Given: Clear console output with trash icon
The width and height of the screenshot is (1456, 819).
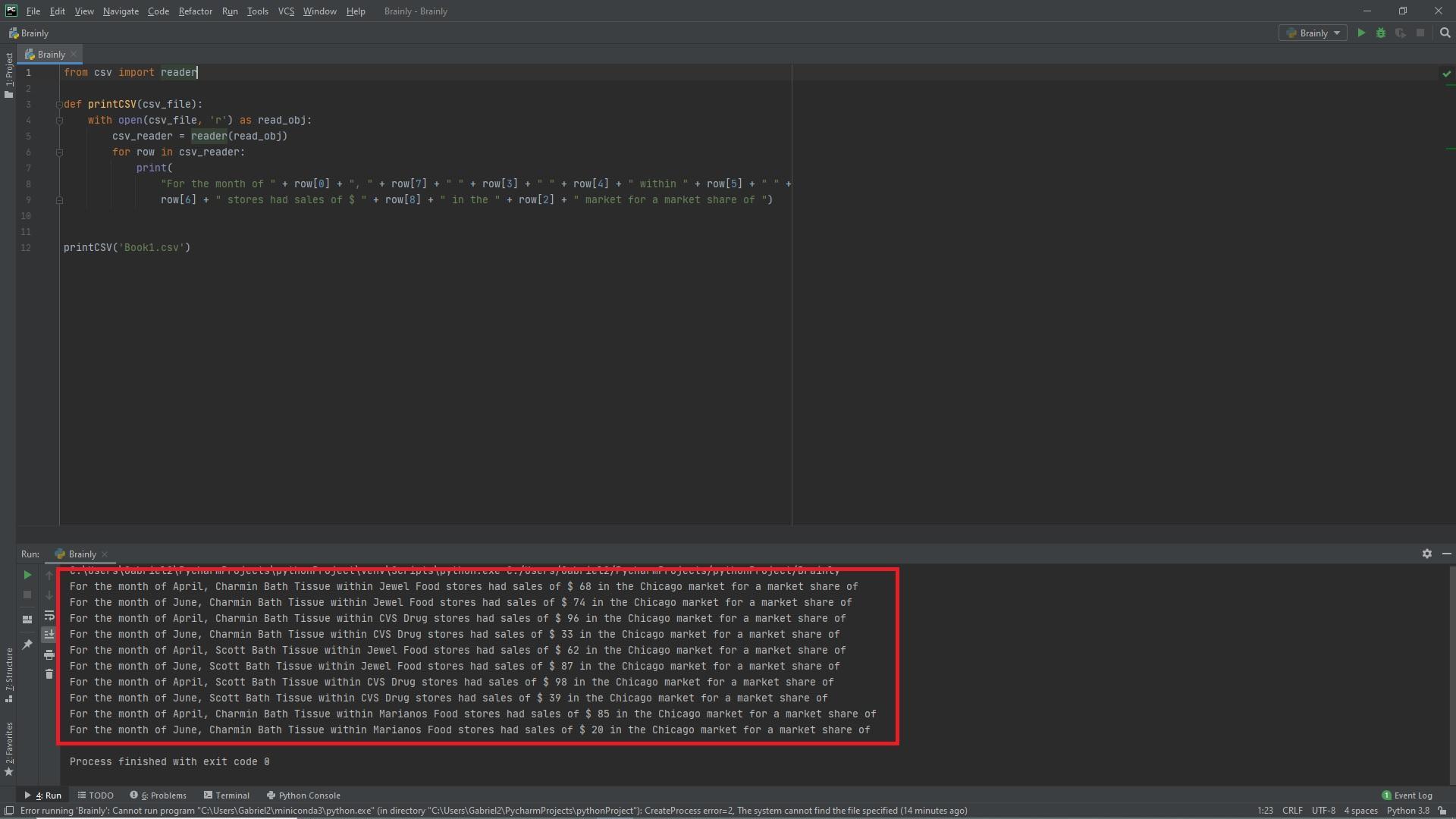Looking at the screenshot, I should click(x=49, y=674).
